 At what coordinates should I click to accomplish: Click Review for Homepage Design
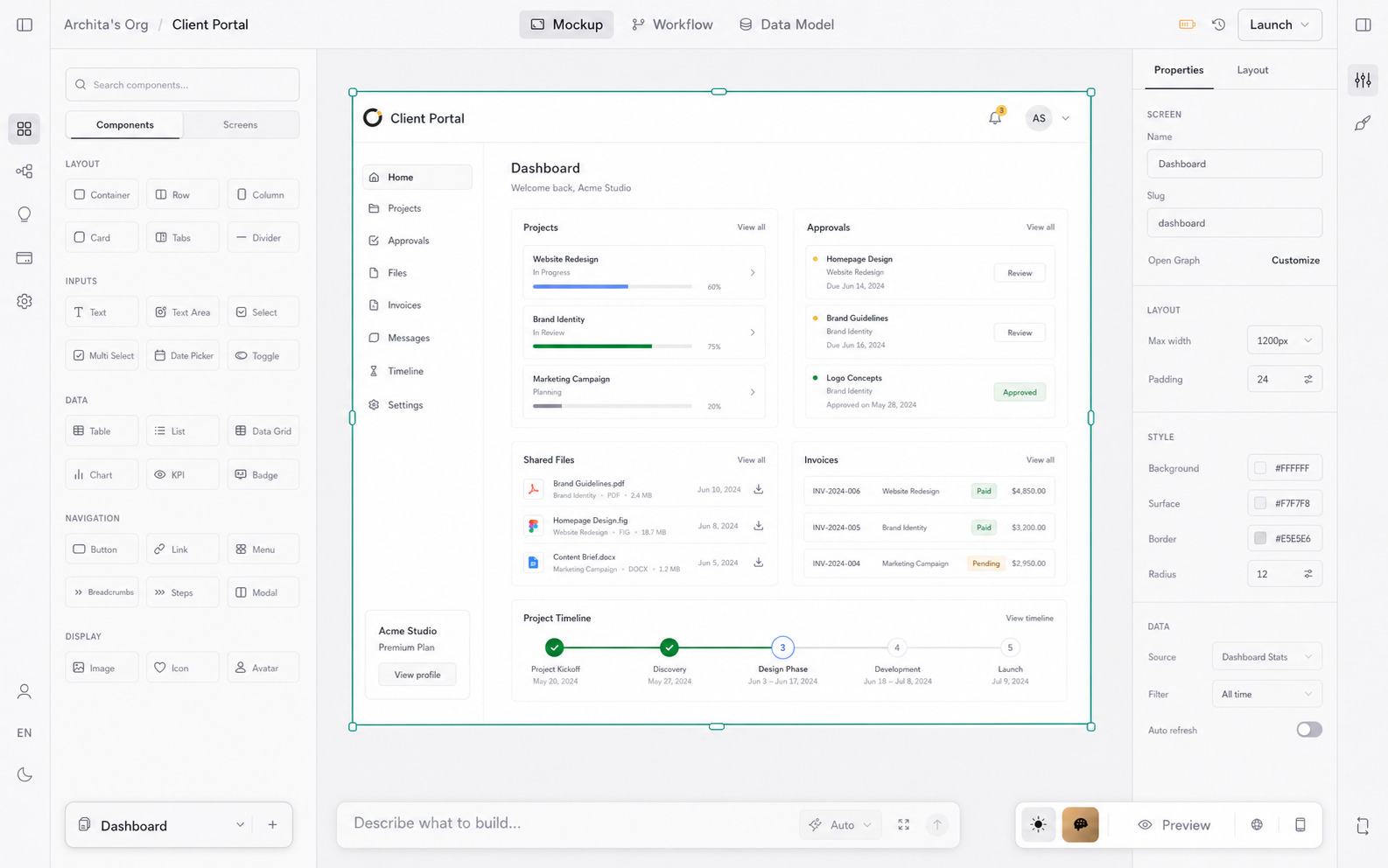(x=1020, y=273)
